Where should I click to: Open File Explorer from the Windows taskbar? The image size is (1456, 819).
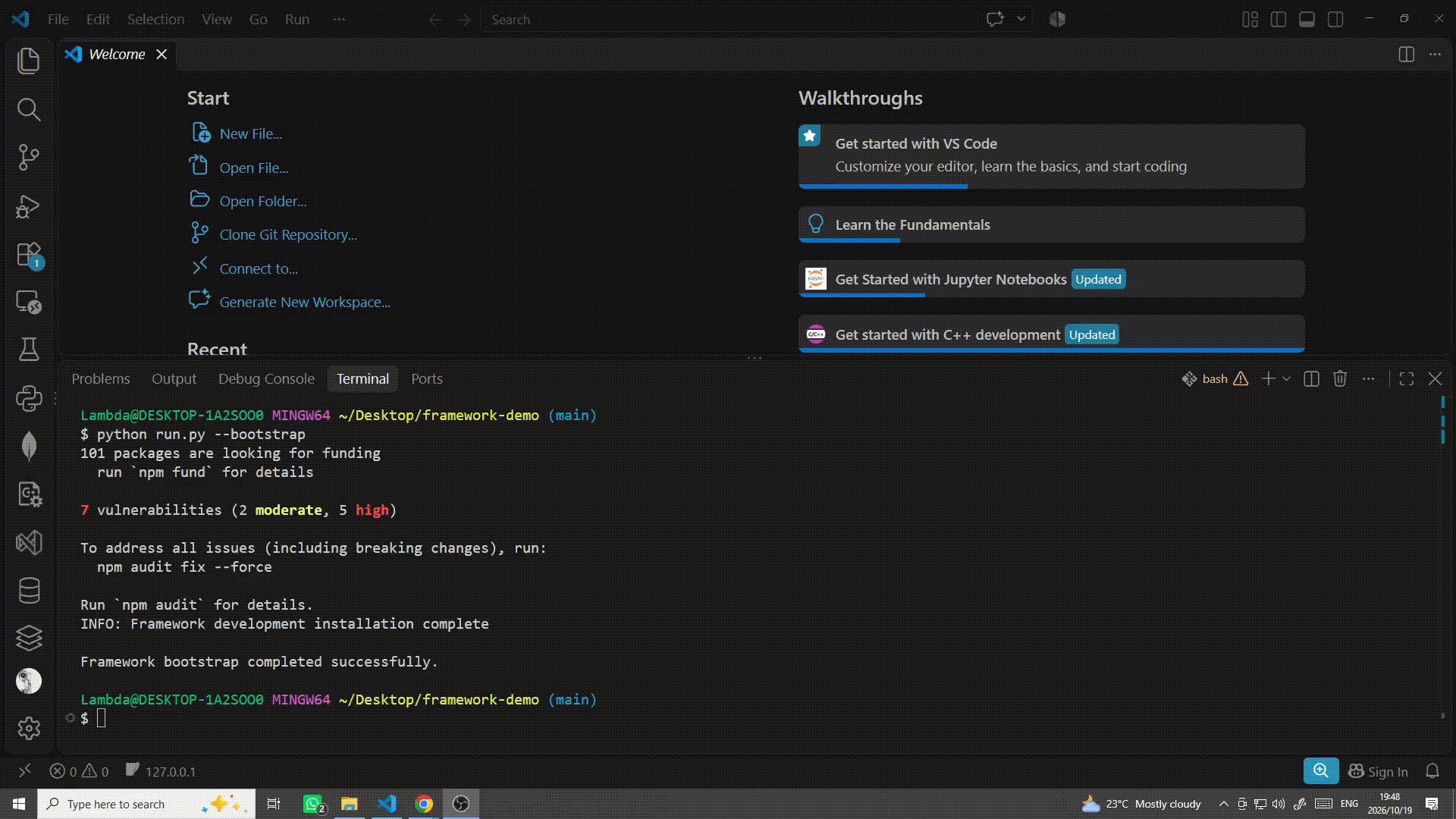click(x=350, y=804)
